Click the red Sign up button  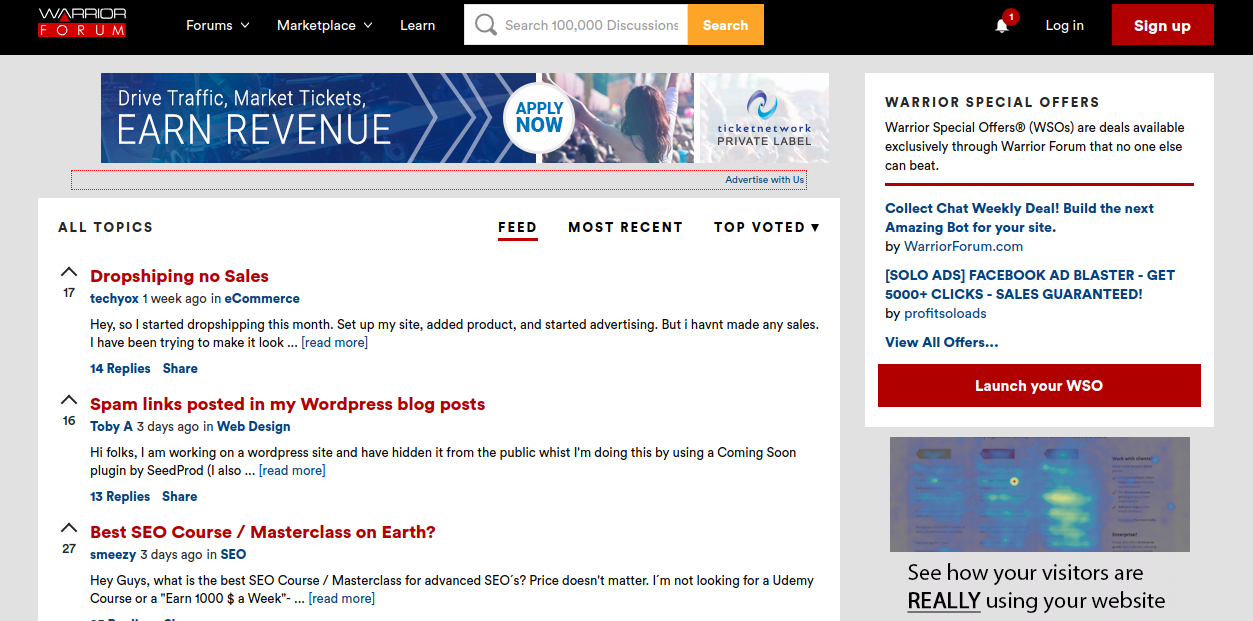[1162, 25]
